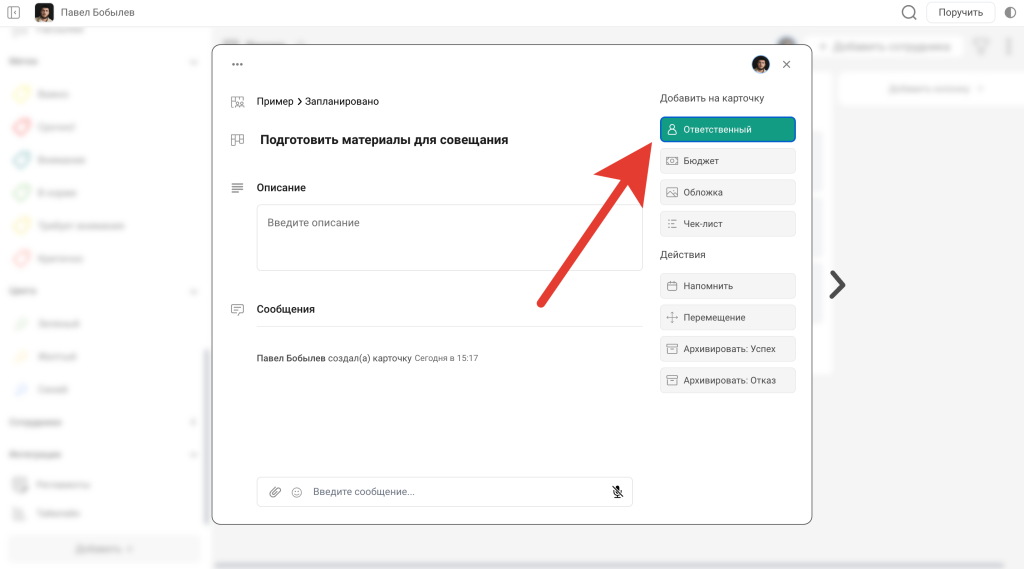Click archive icon in Архивировать: Успех
Image resolution: width=1024 pixels, height=569 pixels.
click(x=672, y=349)
